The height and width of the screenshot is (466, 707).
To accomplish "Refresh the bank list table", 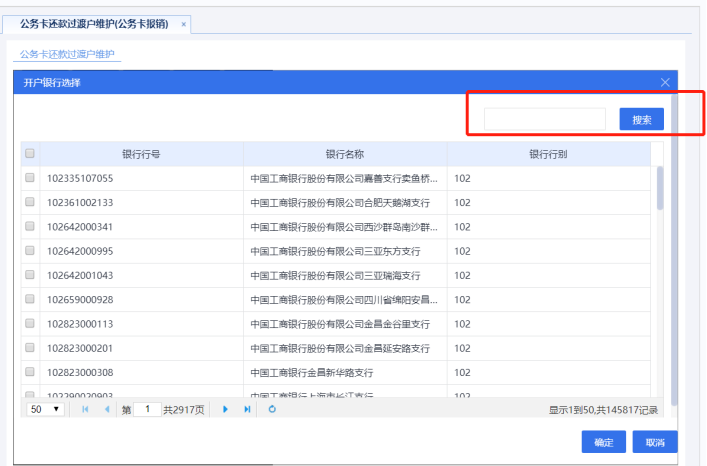I will [272, 409].
